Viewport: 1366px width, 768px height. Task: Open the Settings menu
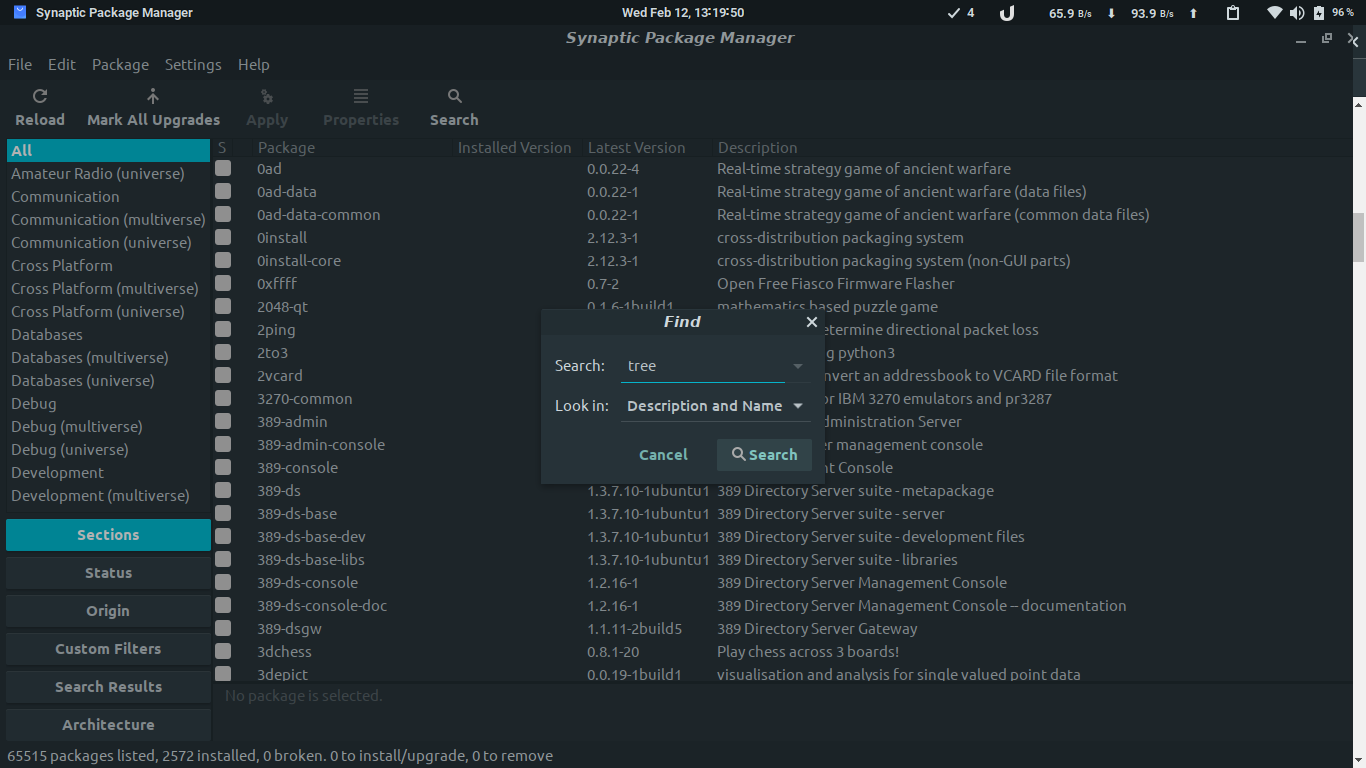tap(193, 65)
